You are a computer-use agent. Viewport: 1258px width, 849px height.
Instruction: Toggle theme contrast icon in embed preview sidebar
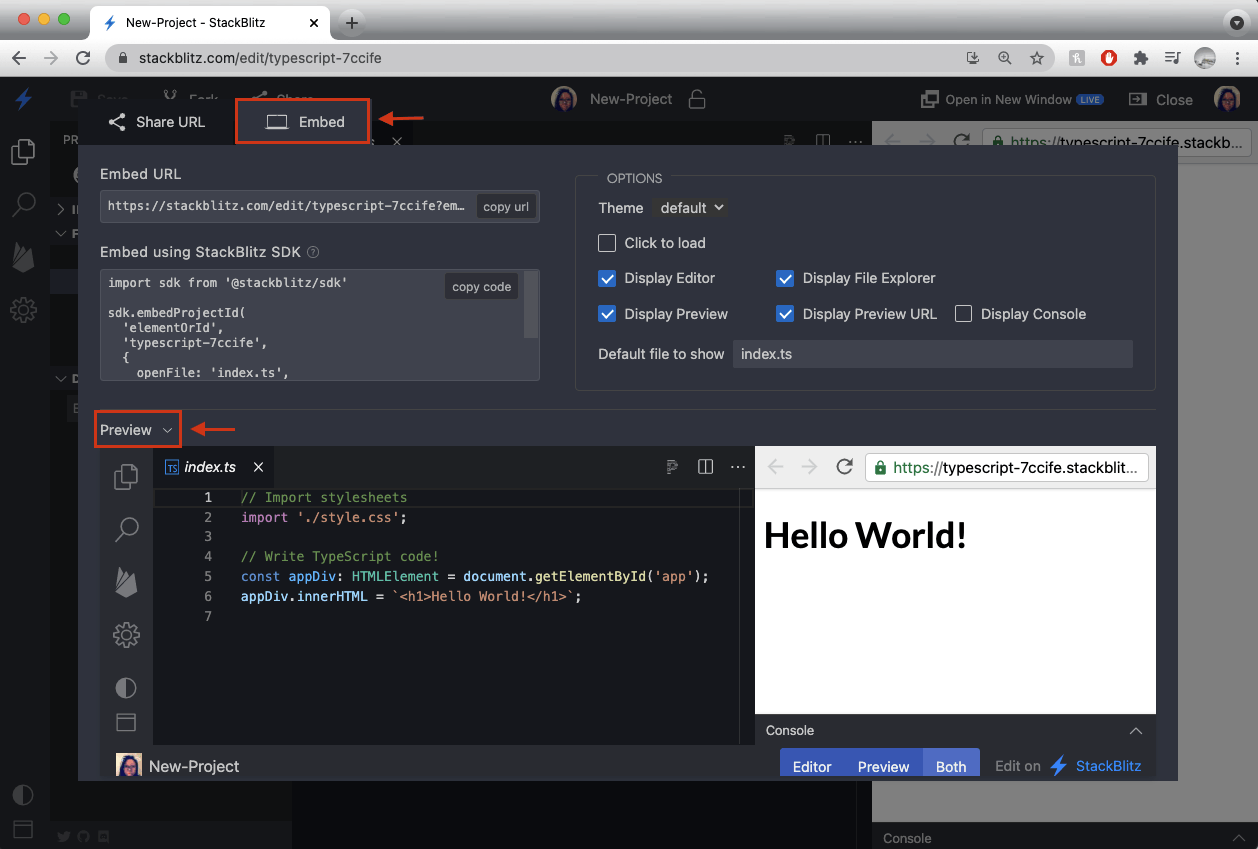126,688
